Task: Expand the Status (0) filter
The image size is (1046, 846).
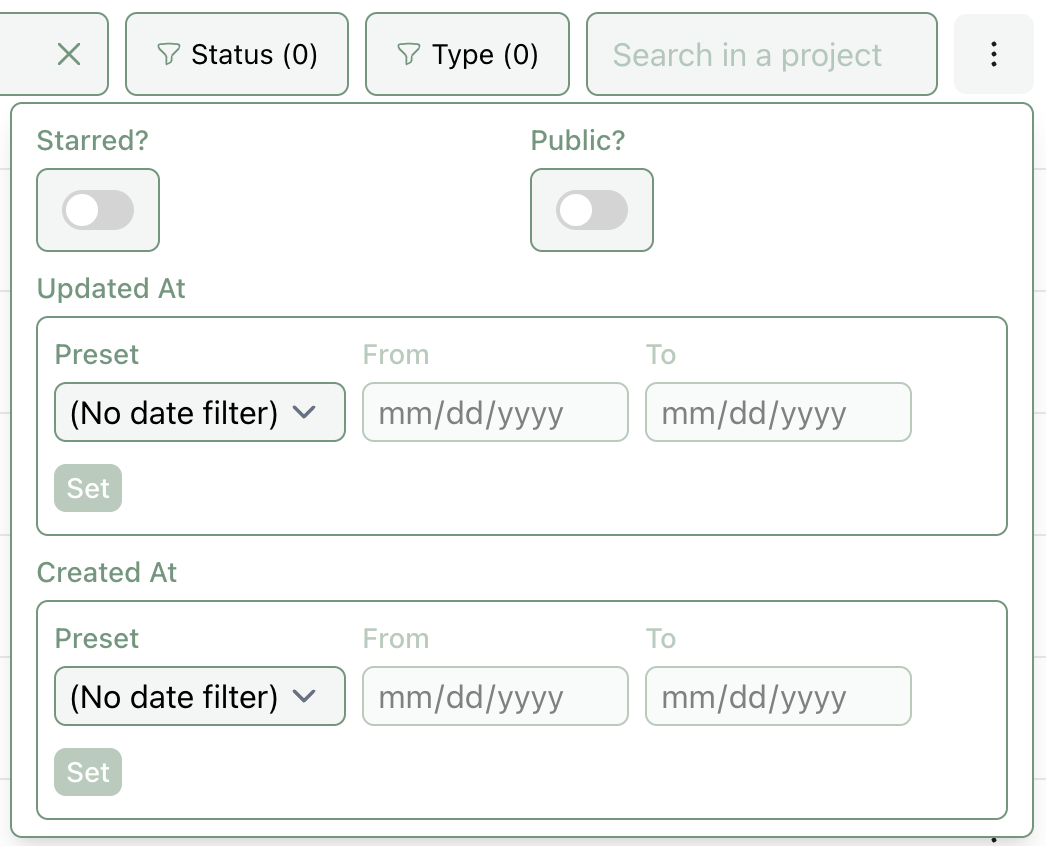Action: pos(237,54)
